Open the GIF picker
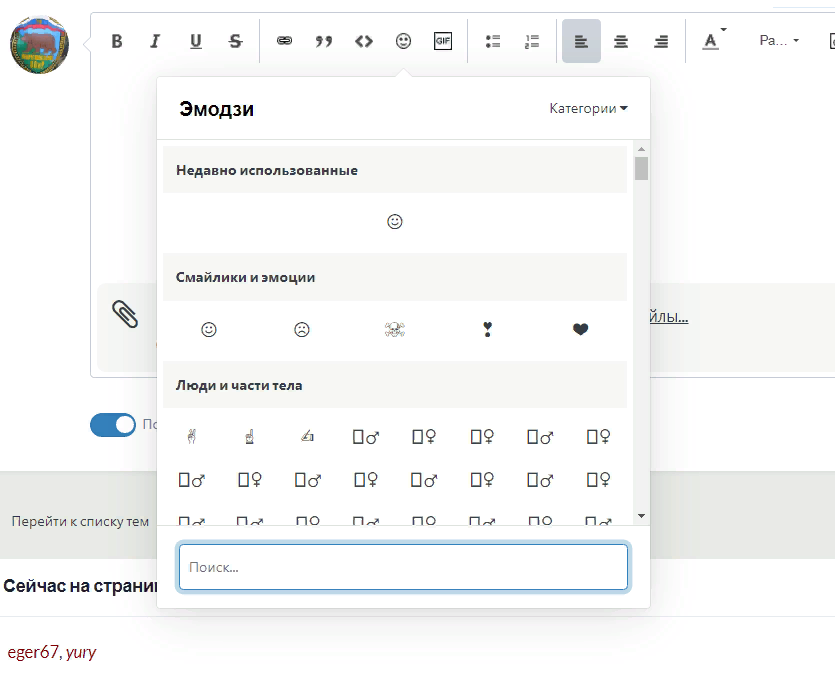 click(x=443, y=41)
